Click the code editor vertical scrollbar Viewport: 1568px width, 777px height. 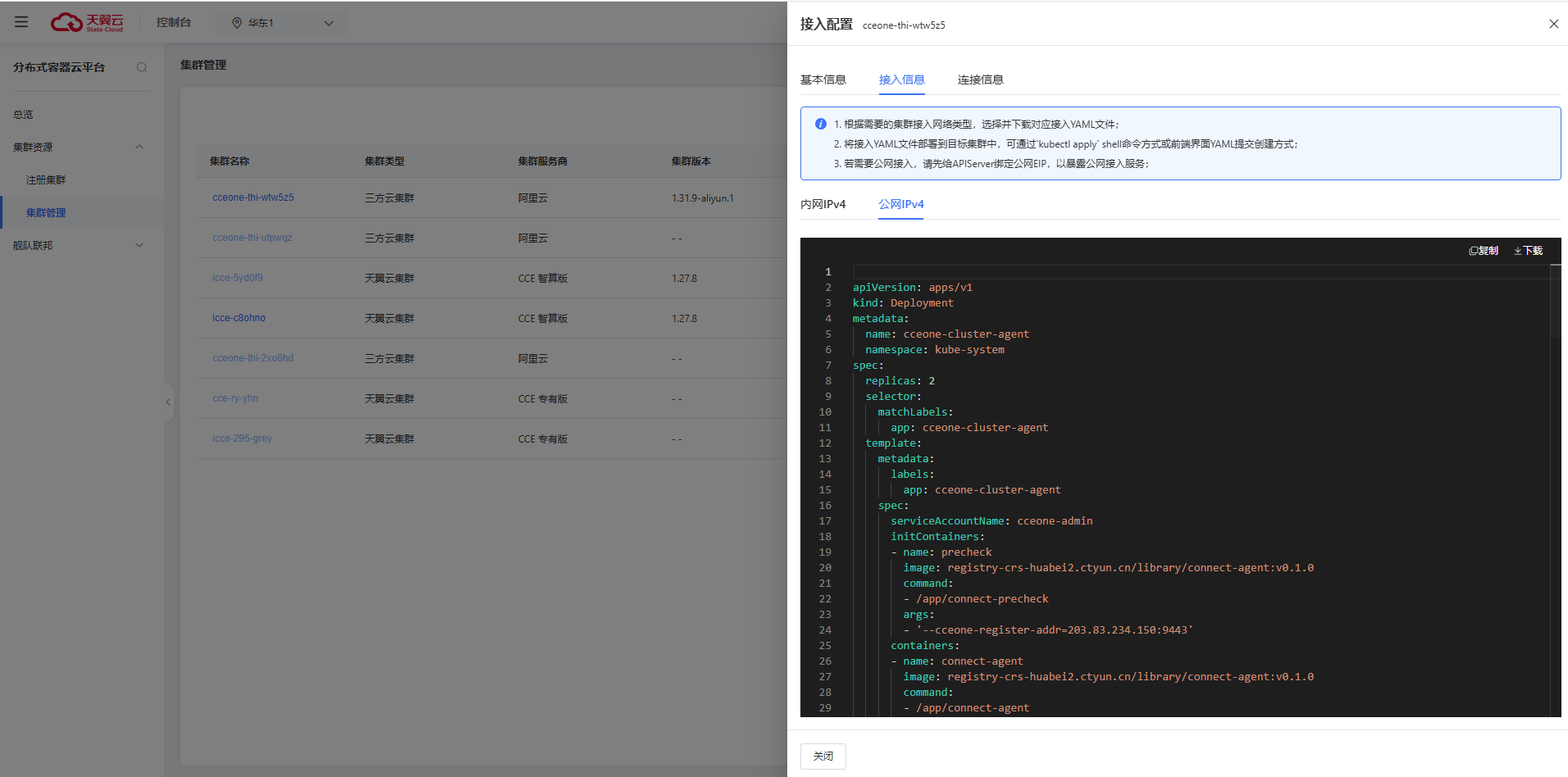point(1556,300)
